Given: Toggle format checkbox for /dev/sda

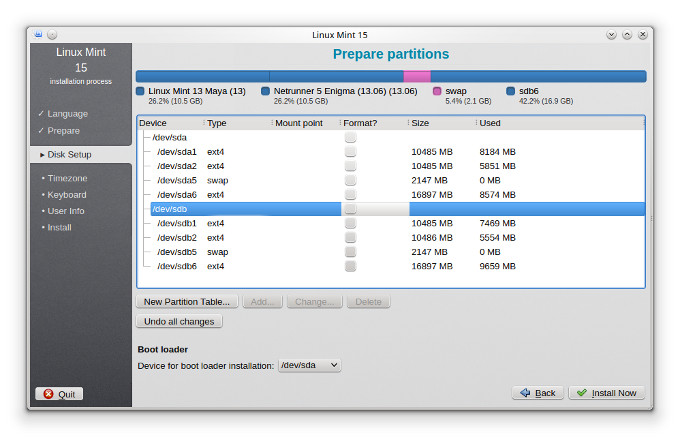Looking at the screenshot, I should pyautogui.click(x=350, y=137).
